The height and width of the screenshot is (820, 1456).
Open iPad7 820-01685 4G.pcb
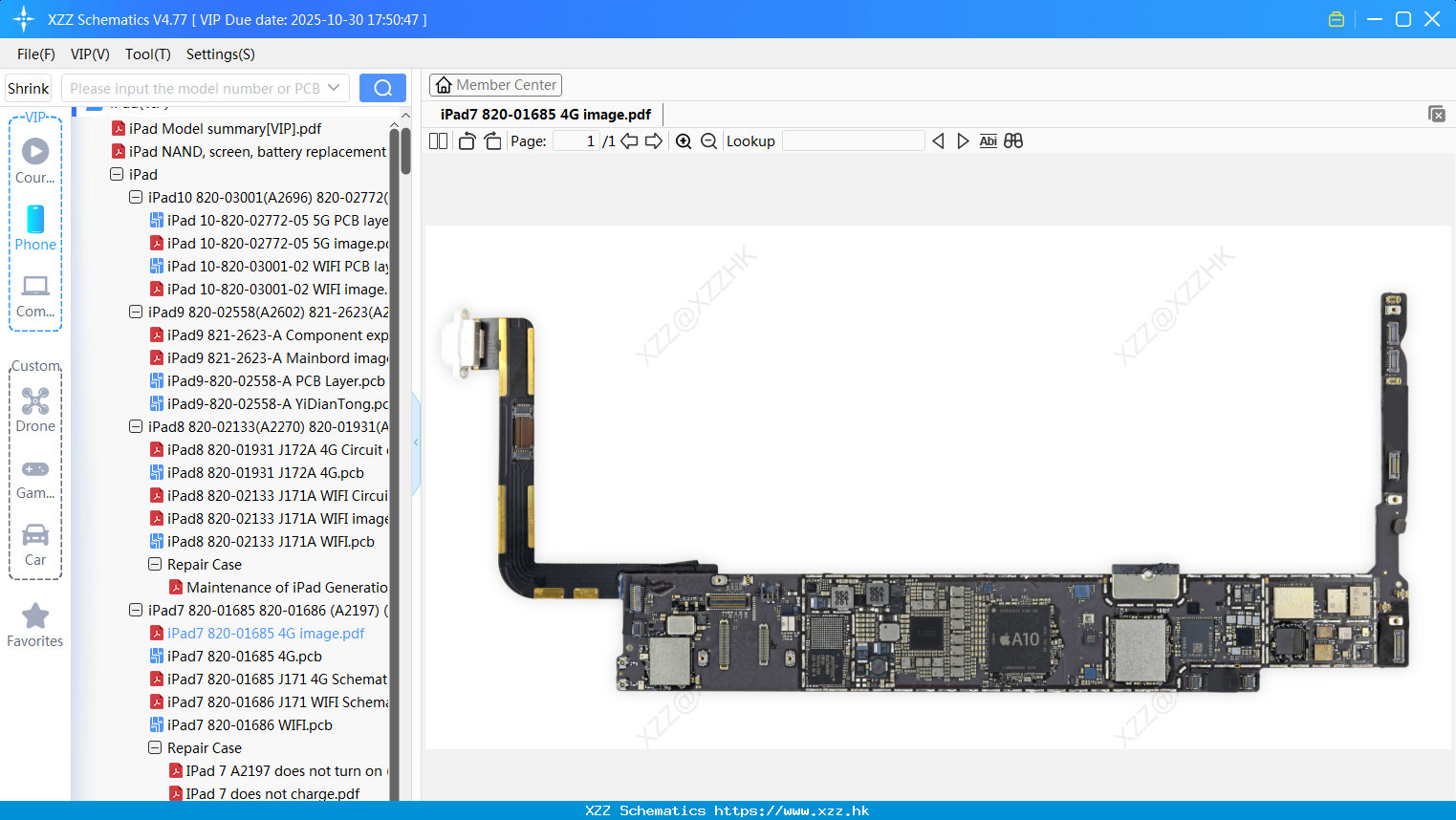(x=236, y=656)
